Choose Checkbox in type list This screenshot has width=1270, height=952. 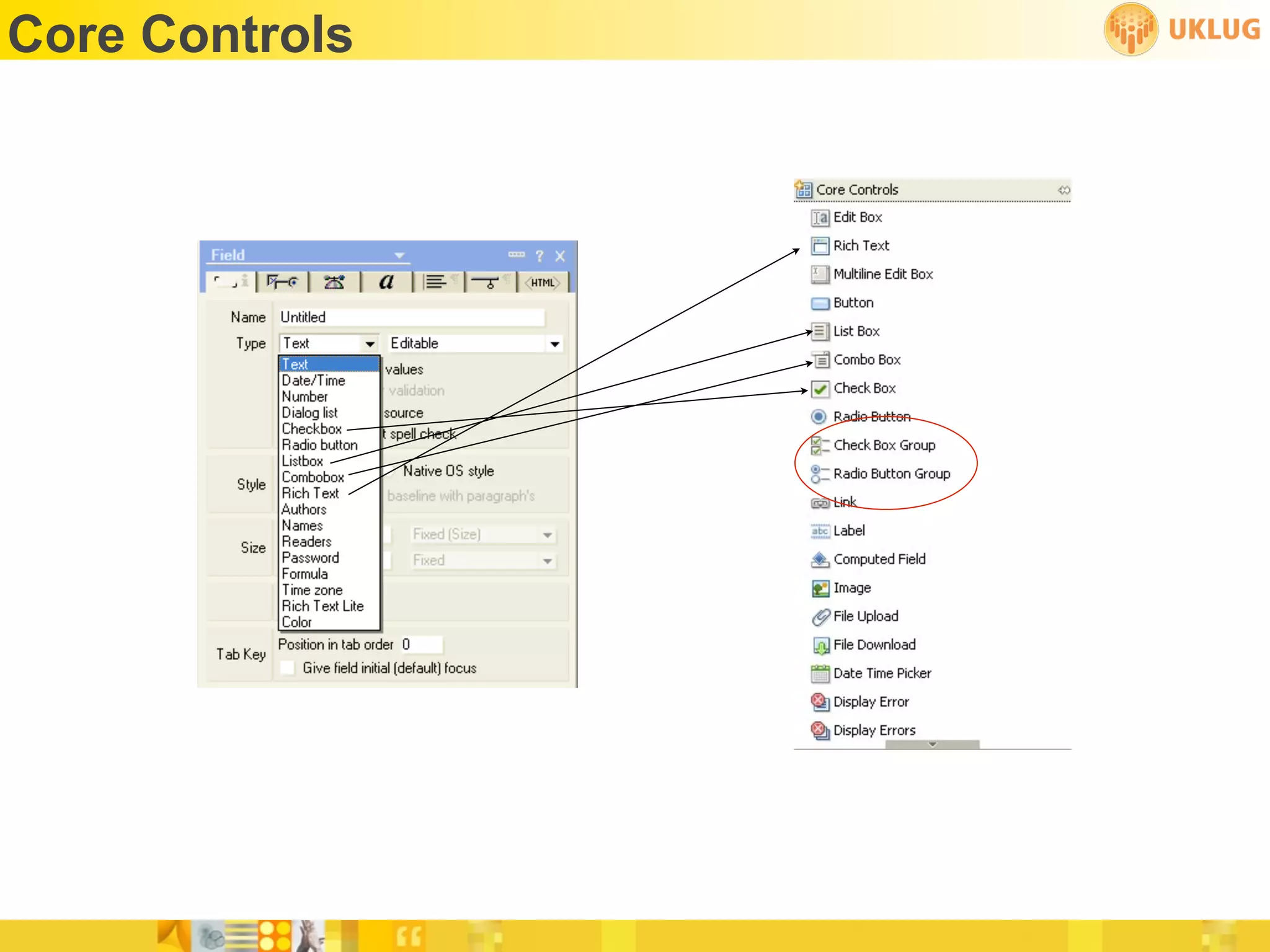click(x=312, y=429)
